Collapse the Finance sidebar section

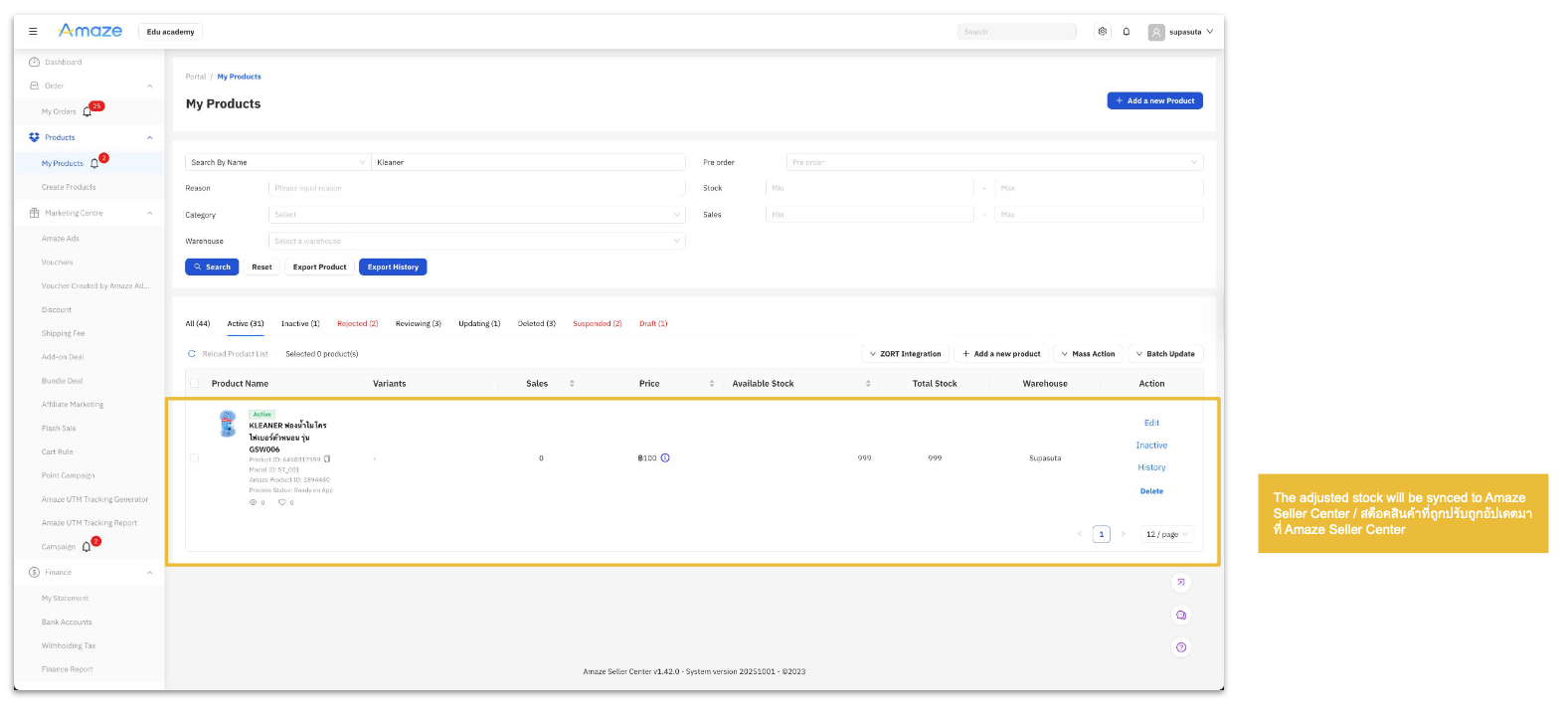pyautogui.click(x=150, y=573)
